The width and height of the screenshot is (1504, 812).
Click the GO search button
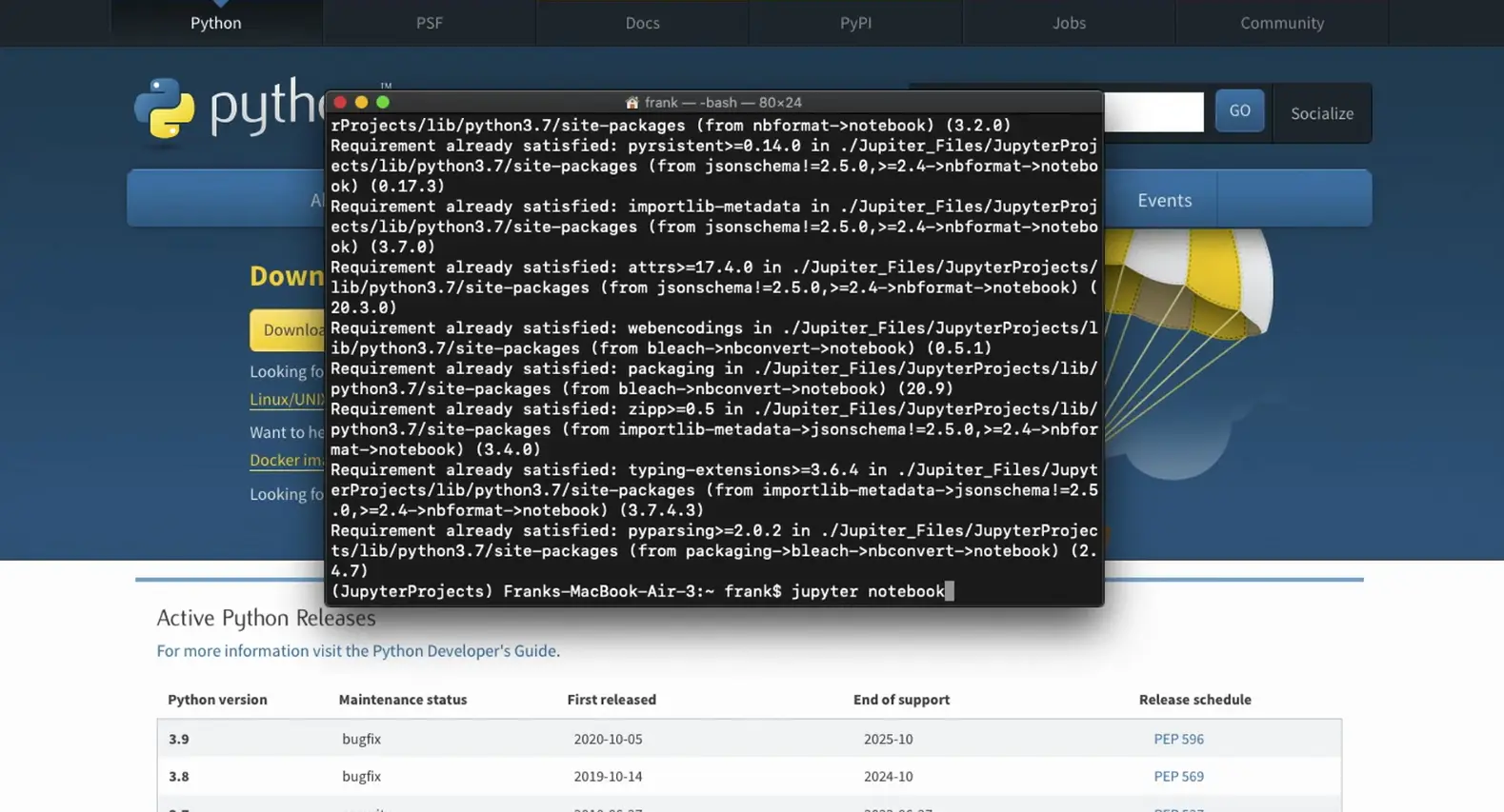(1239, 110)
